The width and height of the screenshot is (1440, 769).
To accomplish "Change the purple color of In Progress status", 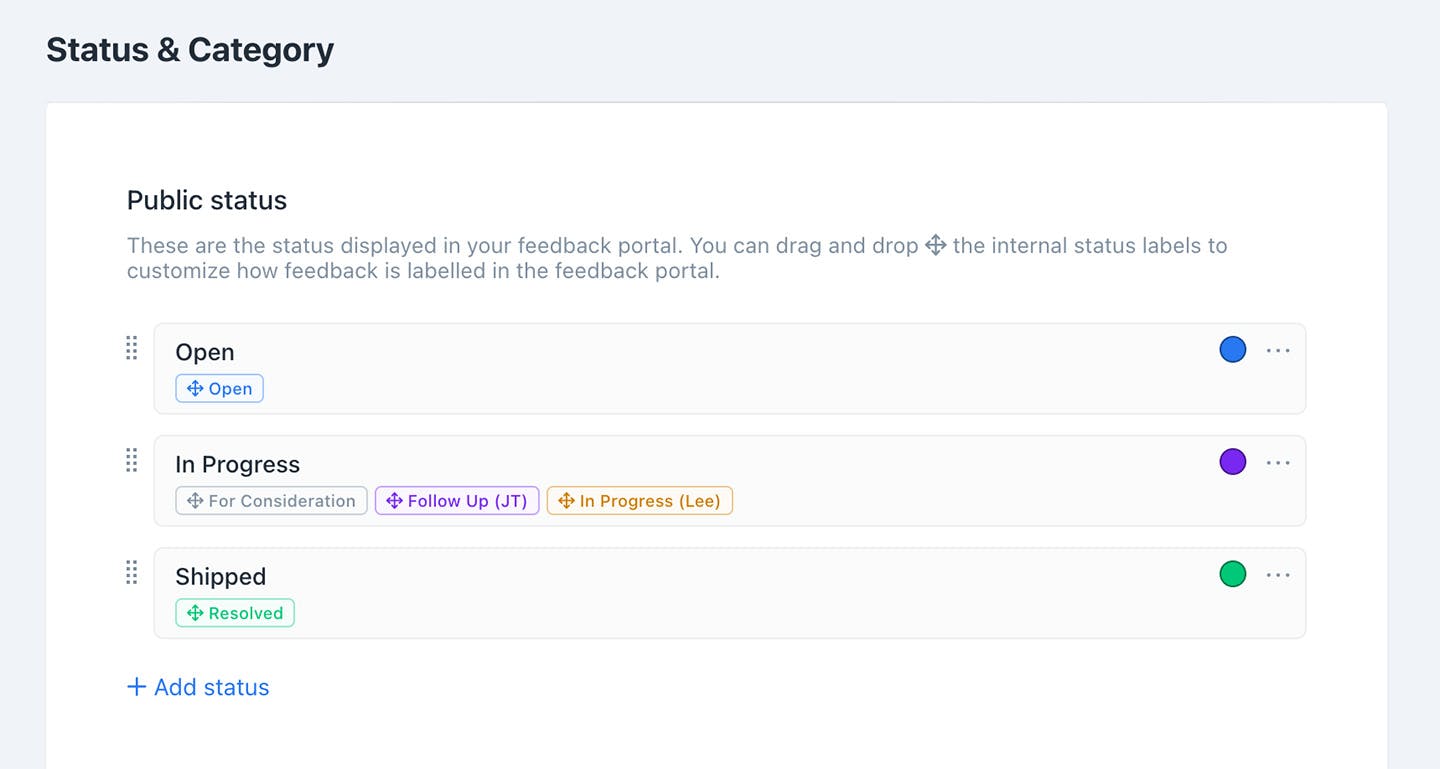I will pyautogui.click(x=1233, y=461).
